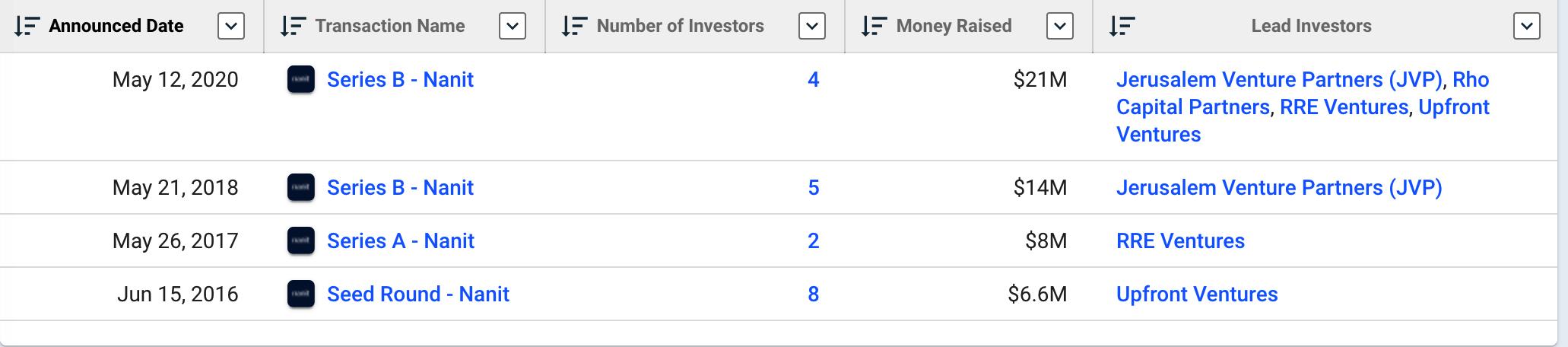Image resolution: width=1568 pixels, height=347 pixels.
Task: Open the Announced Date column dropdown
Action: [x=231, y=27]
